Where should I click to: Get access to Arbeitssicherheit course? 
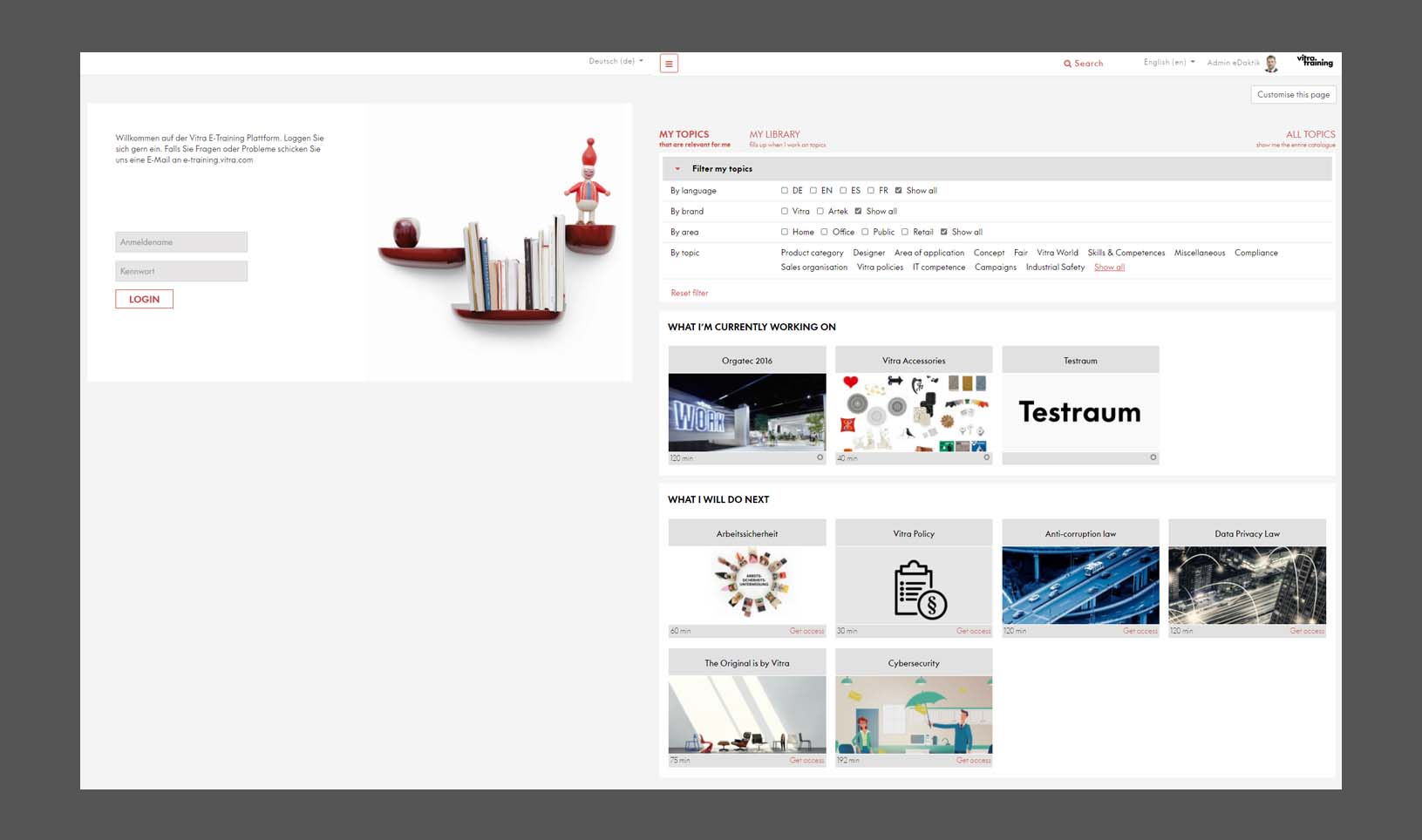point(806,631)
